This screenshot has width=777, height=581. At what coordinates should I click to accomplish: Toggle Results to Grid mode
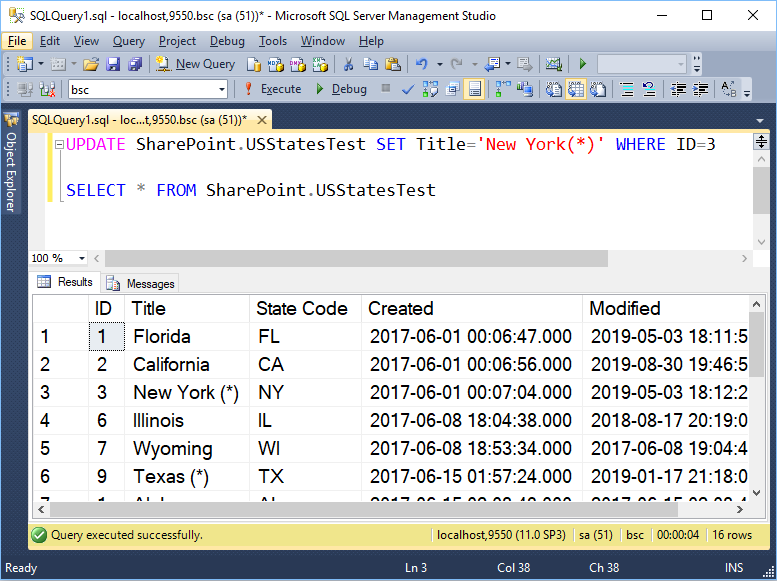pyautogui.click(x=576, y=89)
